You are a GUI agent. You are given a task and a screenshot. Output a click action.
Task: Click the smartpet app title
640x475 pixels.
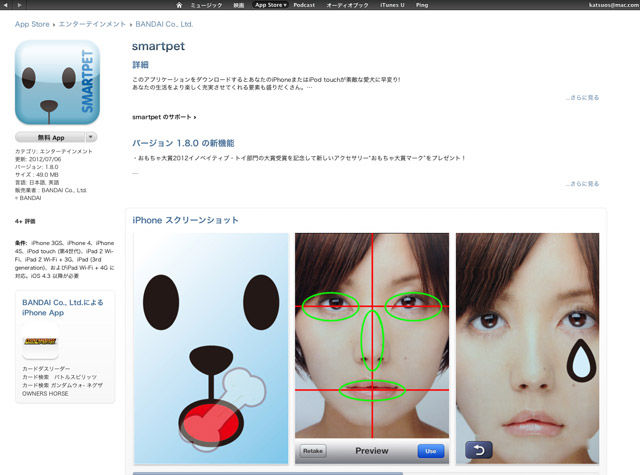(158, 46)
